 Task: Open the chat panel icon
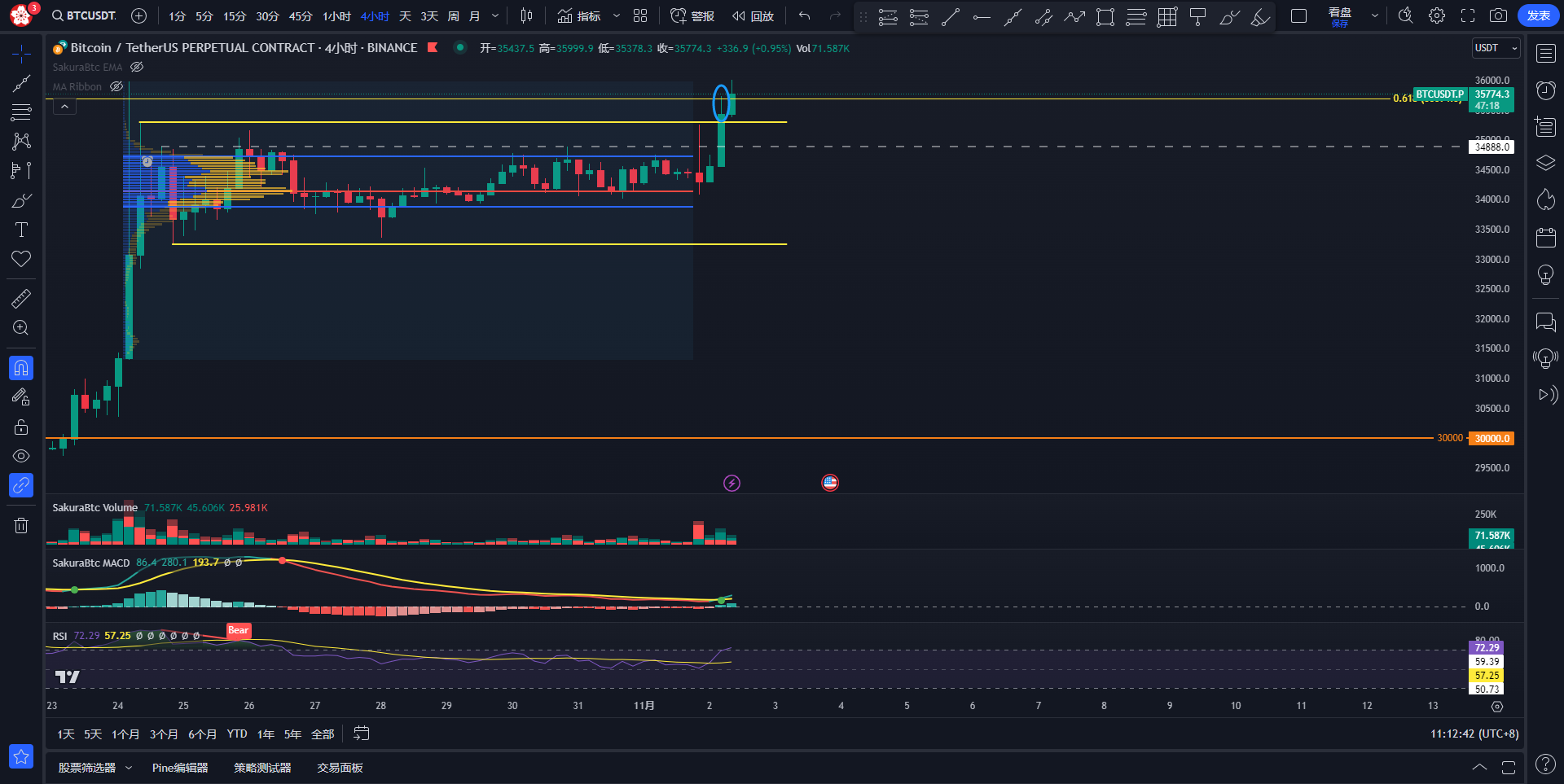tap(1545, 322)
